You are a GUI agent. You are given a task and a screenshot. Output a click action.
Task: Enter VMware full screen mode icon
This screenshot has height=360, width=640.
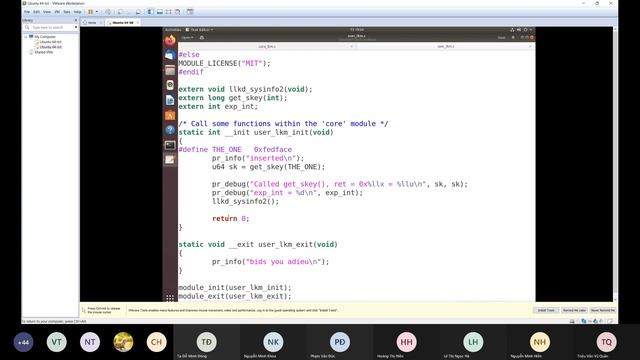169,12
